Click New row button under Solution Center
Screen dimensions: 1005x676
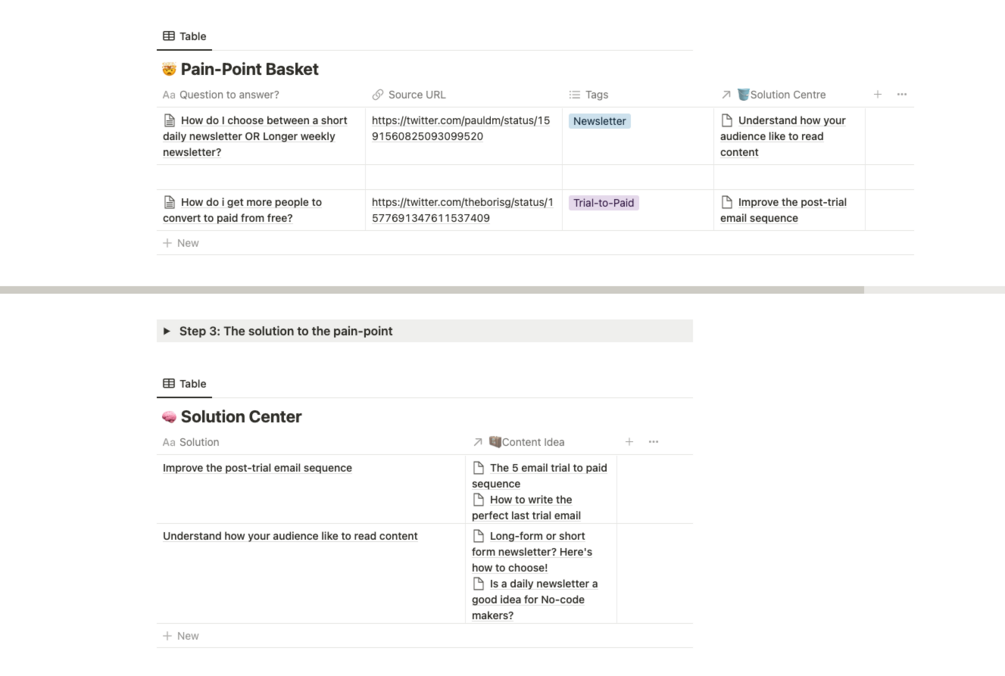(x=181, y=636)
